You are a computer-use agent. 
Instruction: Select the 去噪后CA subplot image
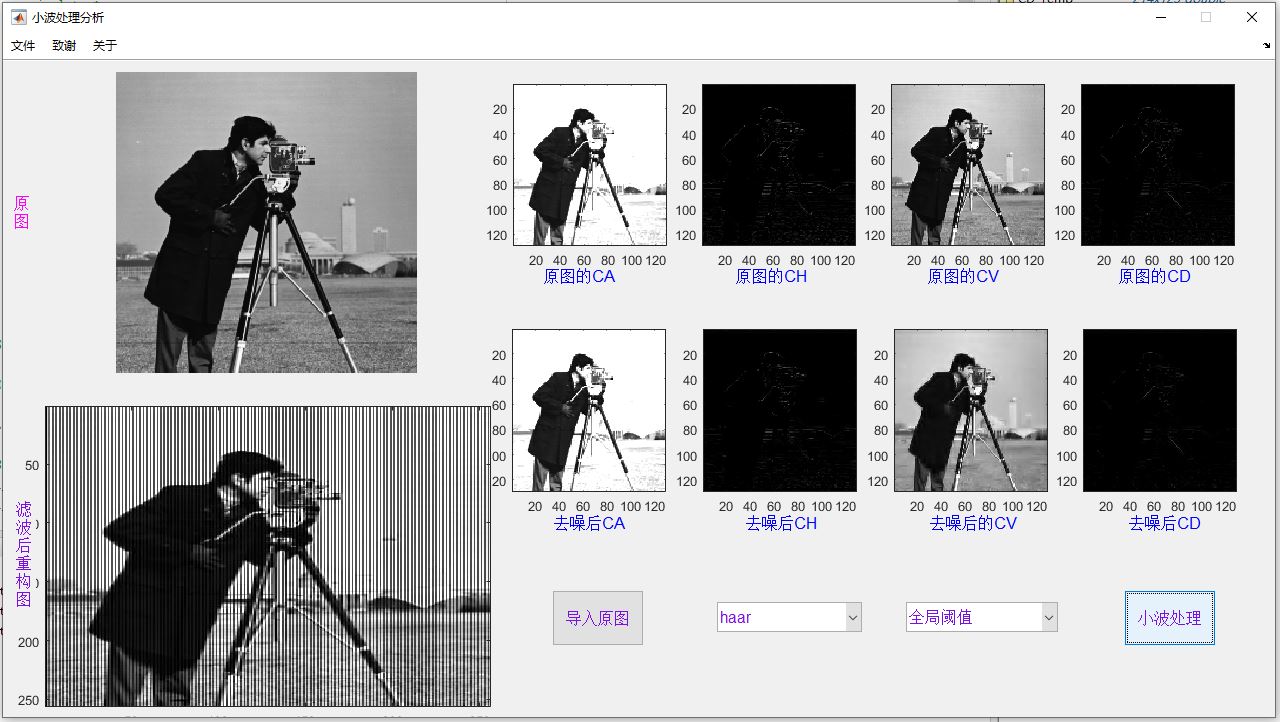(589, 411)
